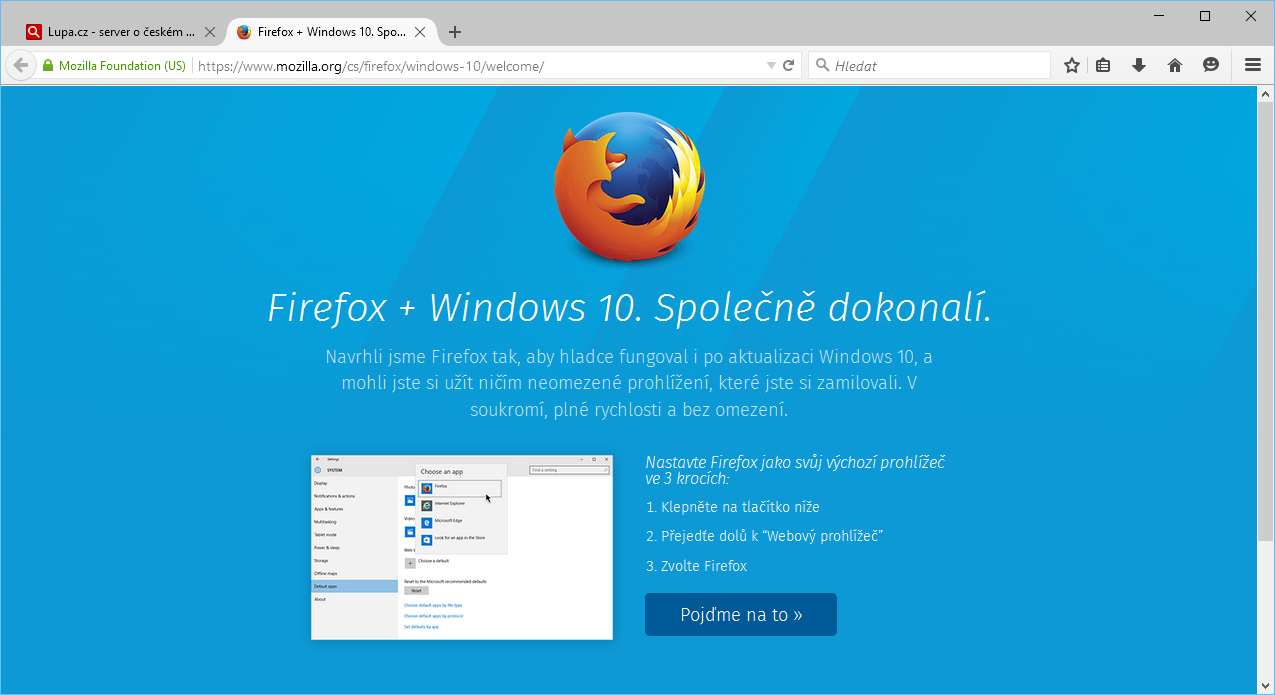Open the Firefox Hello smiley icon
Screen dimensions: 1275x695
(x=1211, y=65)
